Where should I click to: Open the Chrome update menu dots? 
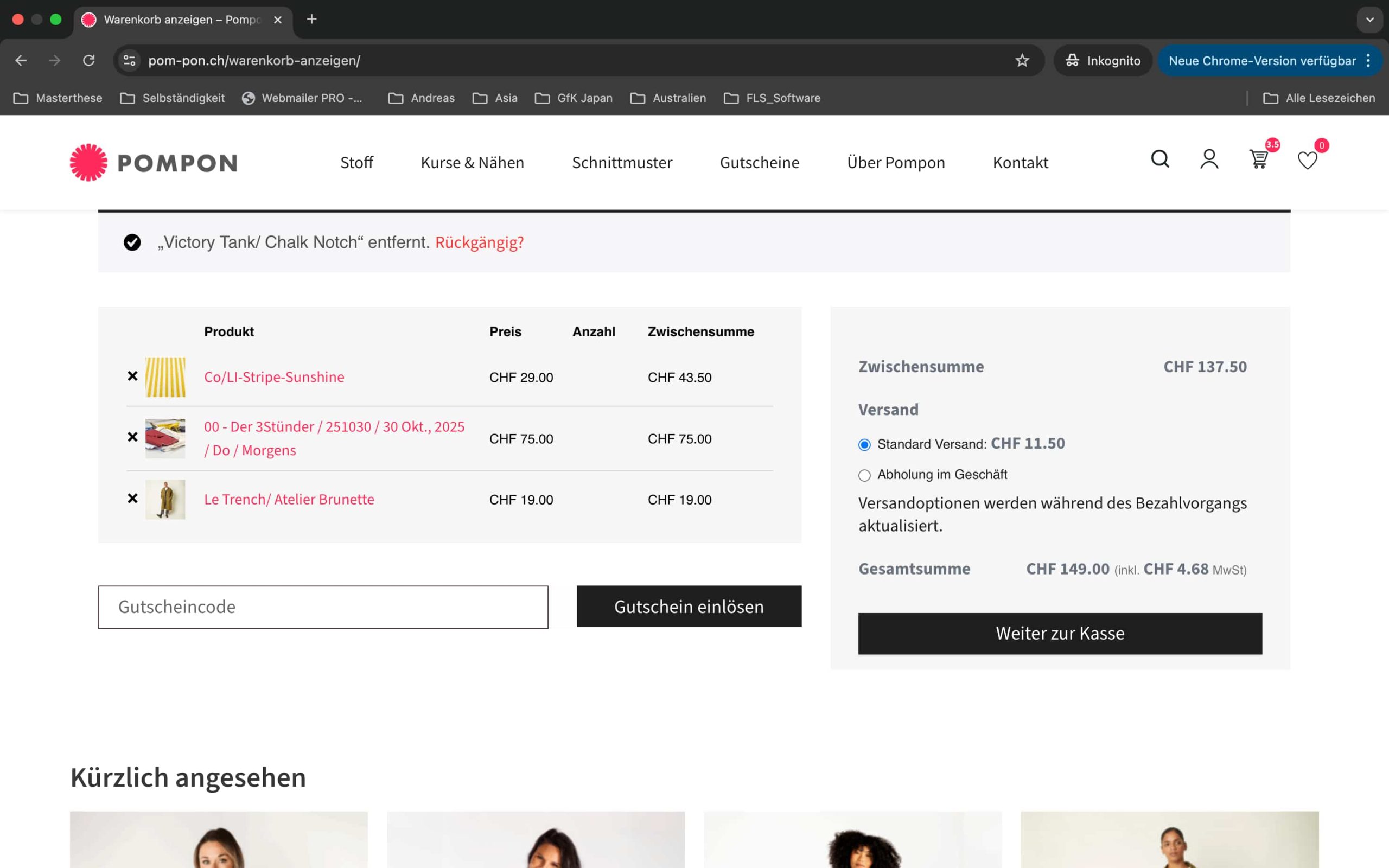click(x=1368, y=60)
